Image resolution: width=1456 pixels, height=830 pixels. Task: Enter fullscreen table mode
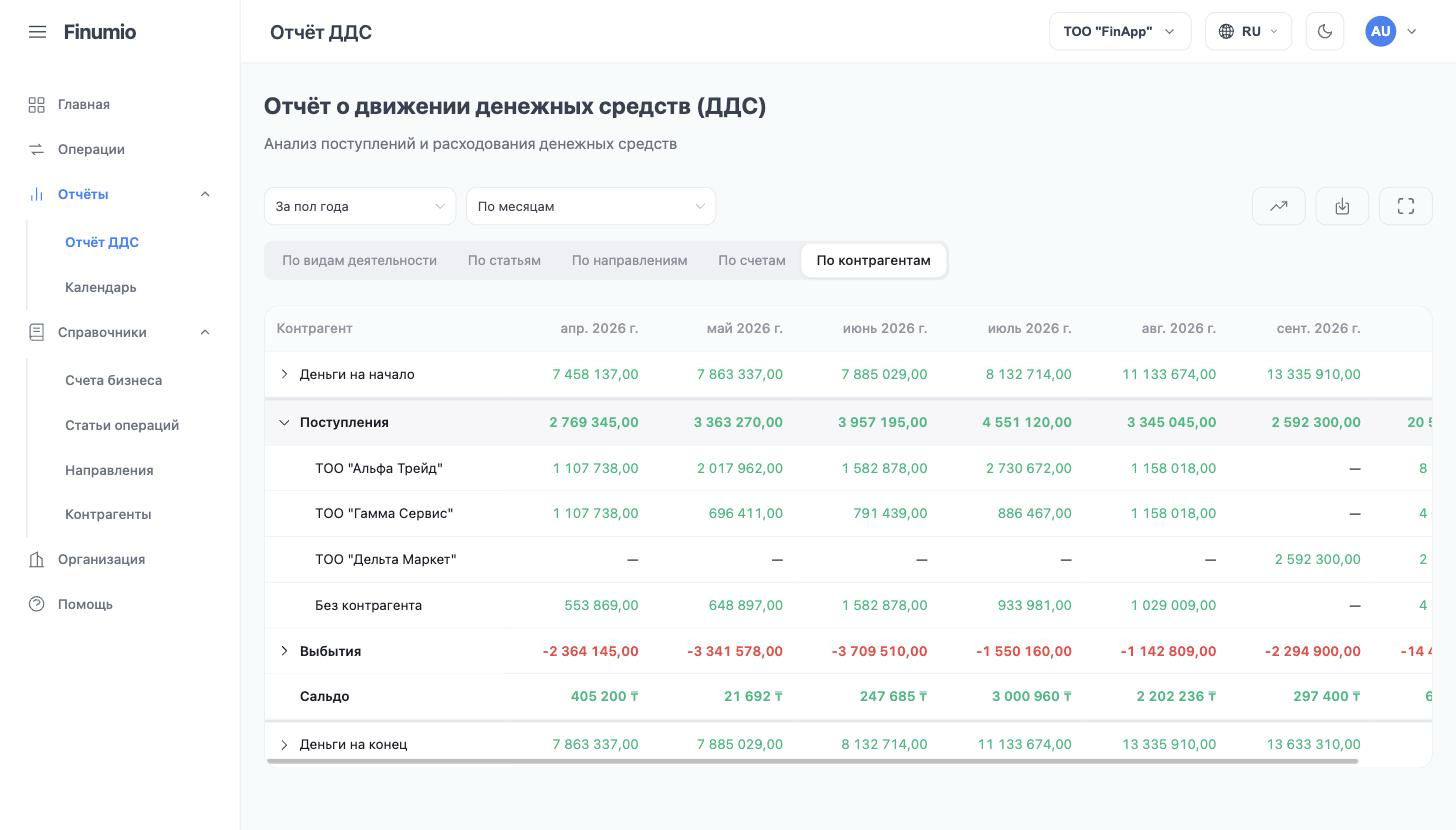click(x=1406, y=206)
